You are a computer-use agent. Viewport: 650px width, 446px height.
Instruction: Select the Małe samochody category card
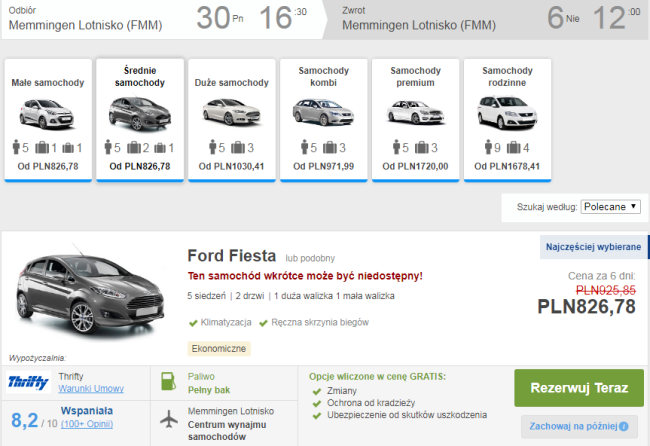tap(48, 120)
